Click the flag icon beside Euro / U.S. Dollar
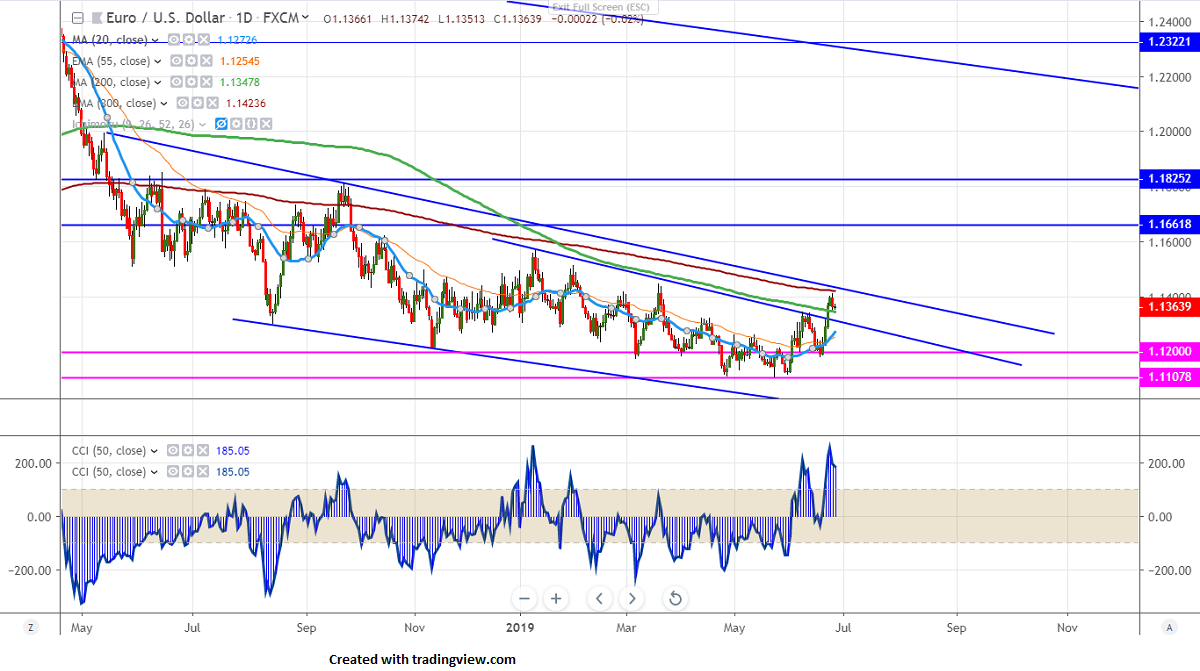The image size is (1200, 671). pos(97,18)
